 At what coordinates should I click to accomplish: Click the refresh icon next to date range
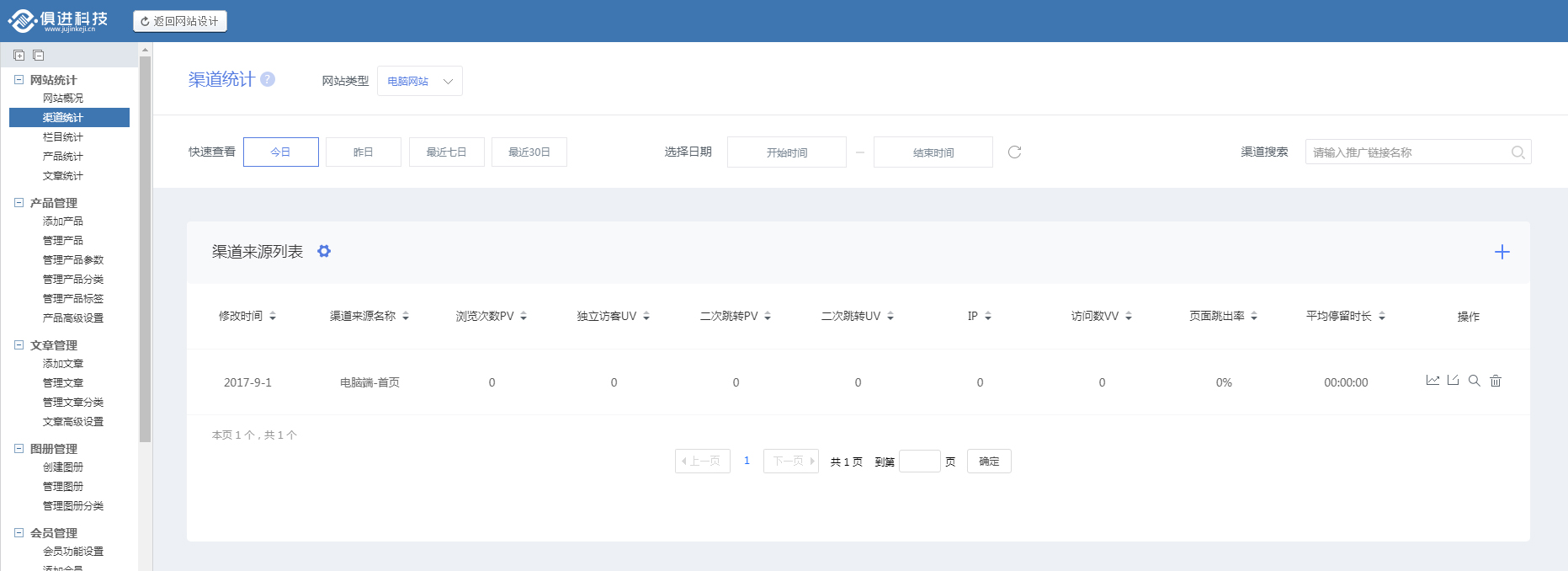pyautogui.click(x=1014, y=152)
